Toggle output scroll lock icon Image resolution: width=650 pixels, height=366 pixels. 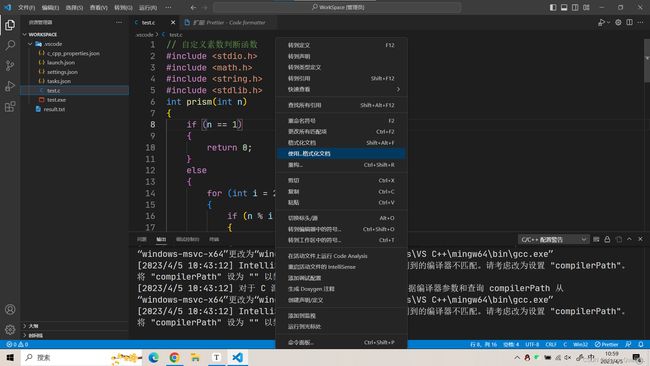607,239
